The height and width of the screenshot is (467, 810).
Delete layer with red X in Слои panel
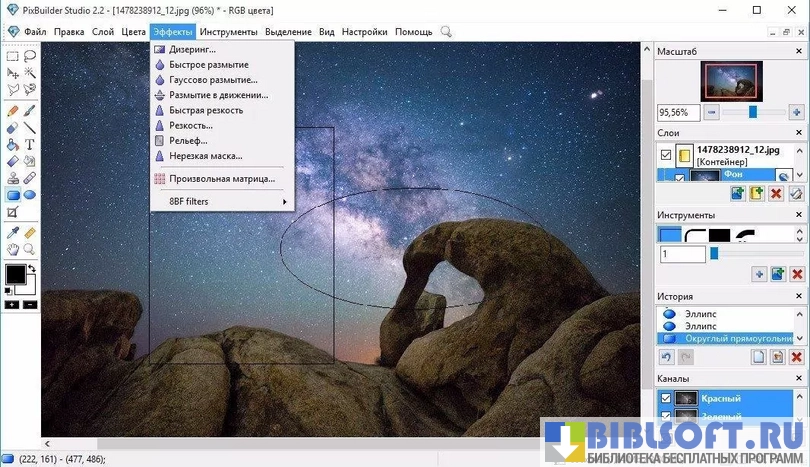pos(776,193)
